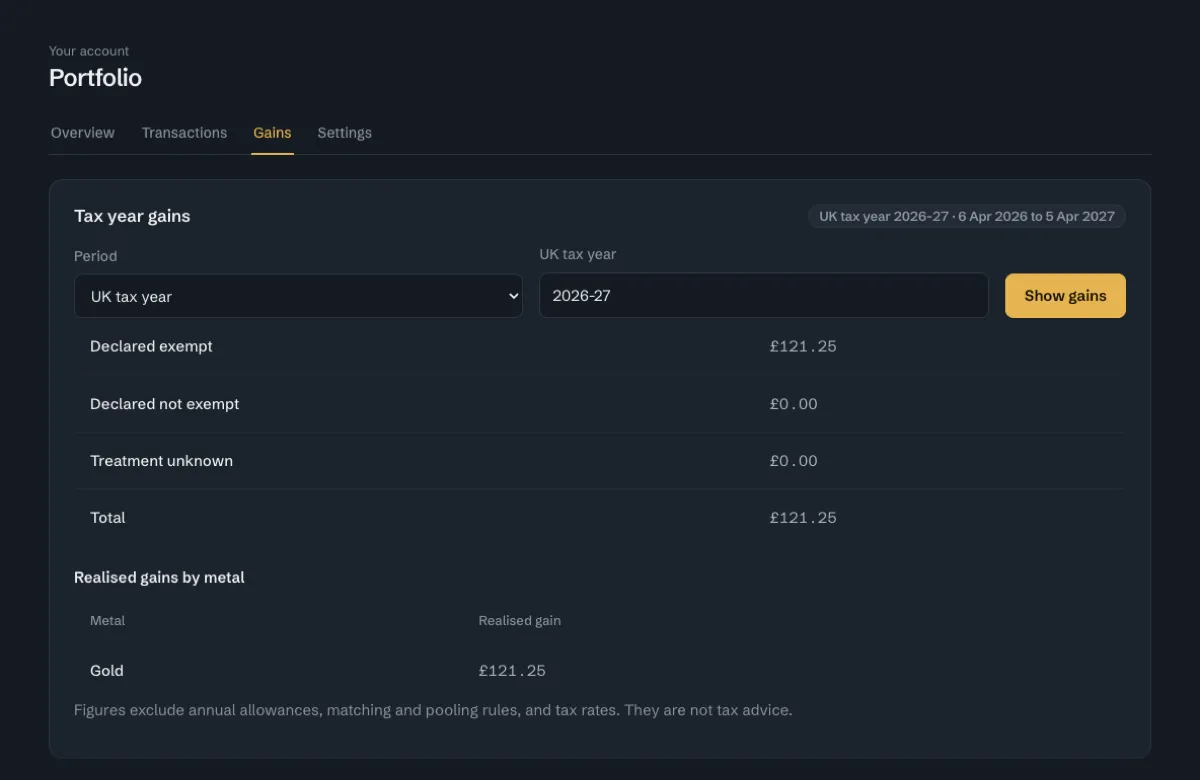Select the Declared exempt row label
1200x780 pixels.
(151, 346)
